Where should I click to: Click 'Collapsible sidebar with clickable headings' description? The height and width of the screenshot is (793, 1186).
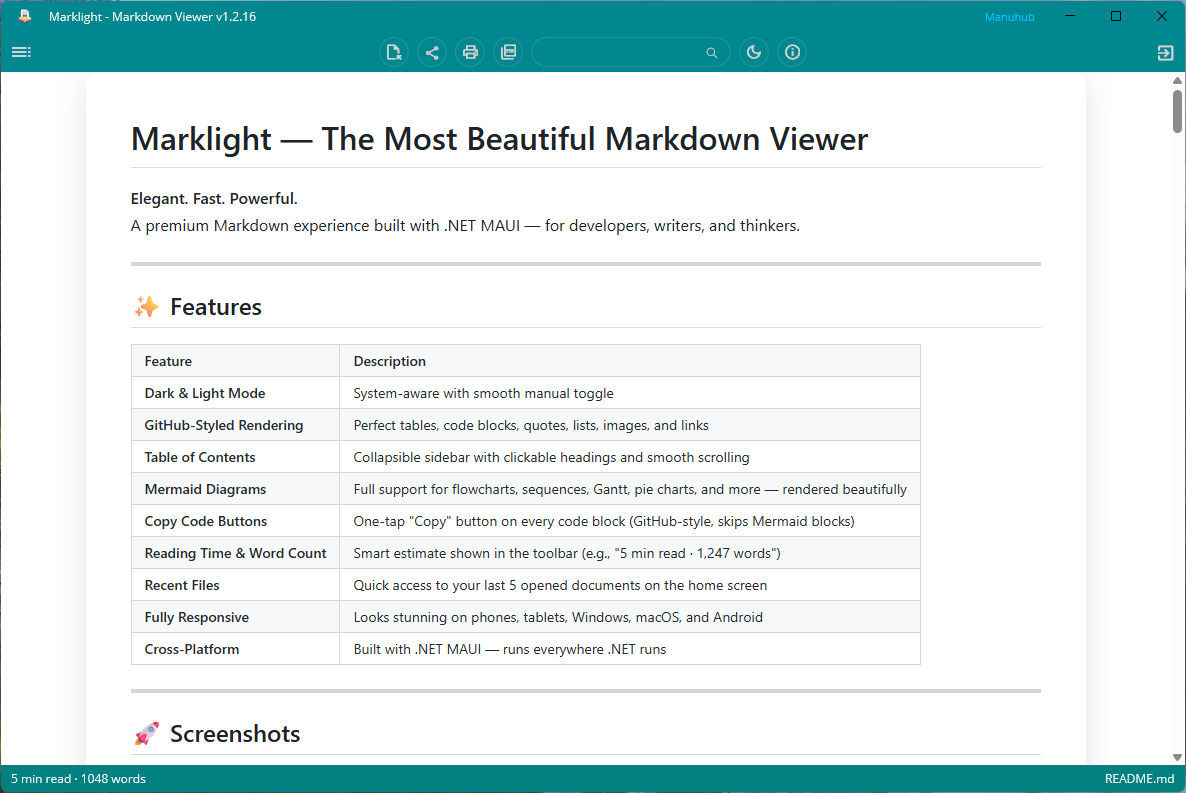[x=551, y=457]
